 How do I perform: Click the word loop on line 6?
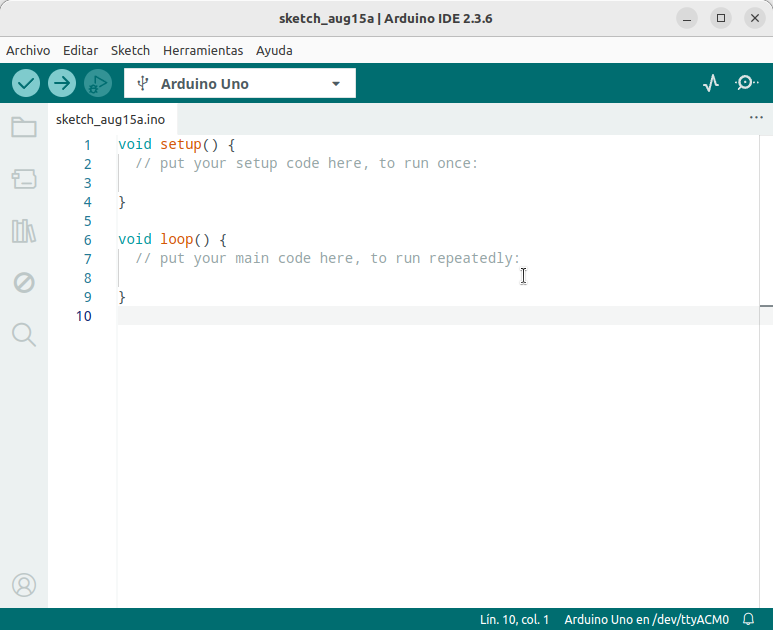[176, 240]
